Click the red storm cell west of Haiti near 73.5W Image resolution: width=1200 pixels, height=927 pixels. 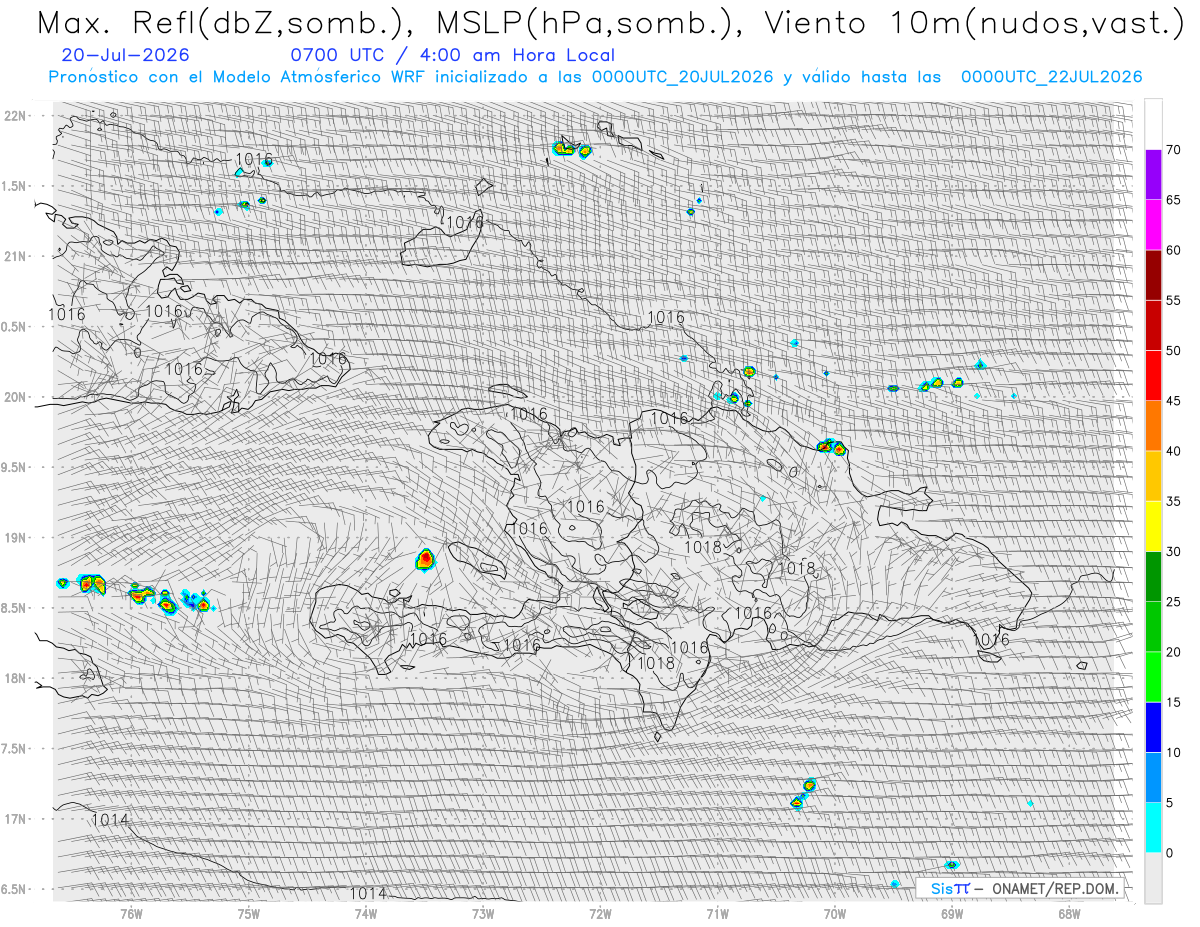(x=426, y=558)
